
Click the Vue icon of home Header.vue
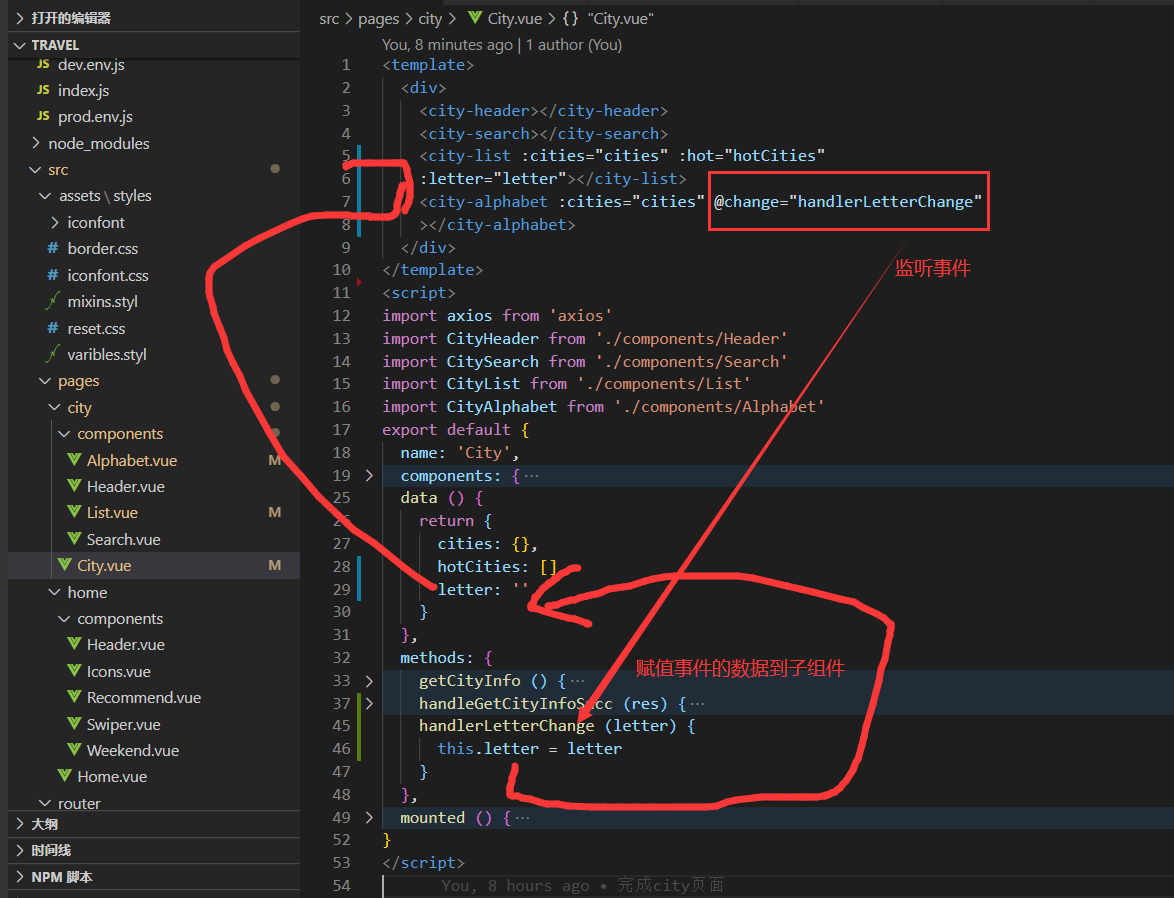click(74, 644)
